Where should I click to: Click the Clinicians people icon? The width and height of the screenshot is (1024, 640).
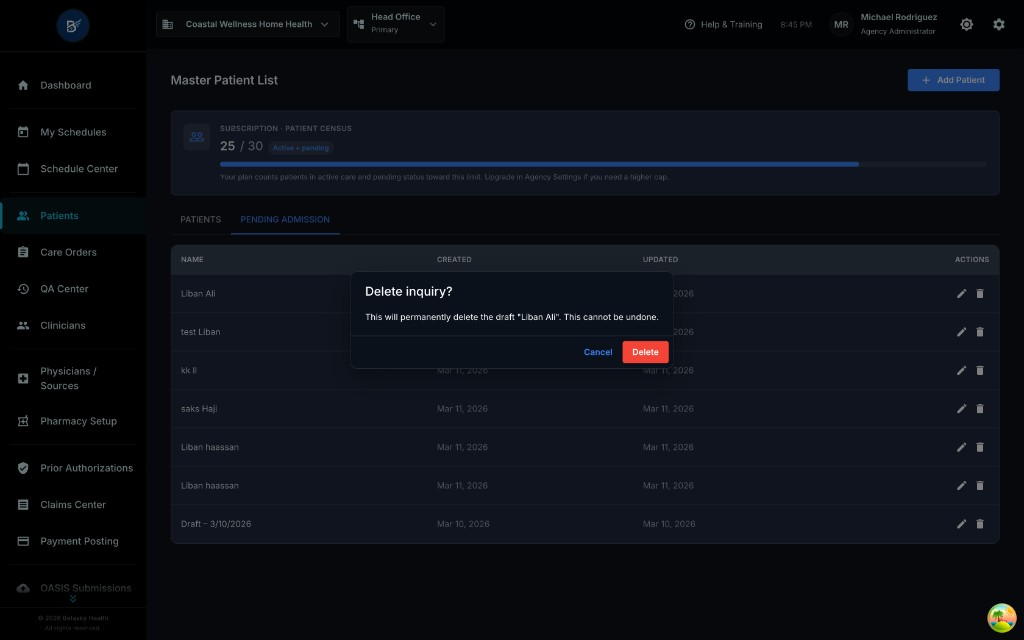pyautogui.click(x=23, y=325)
